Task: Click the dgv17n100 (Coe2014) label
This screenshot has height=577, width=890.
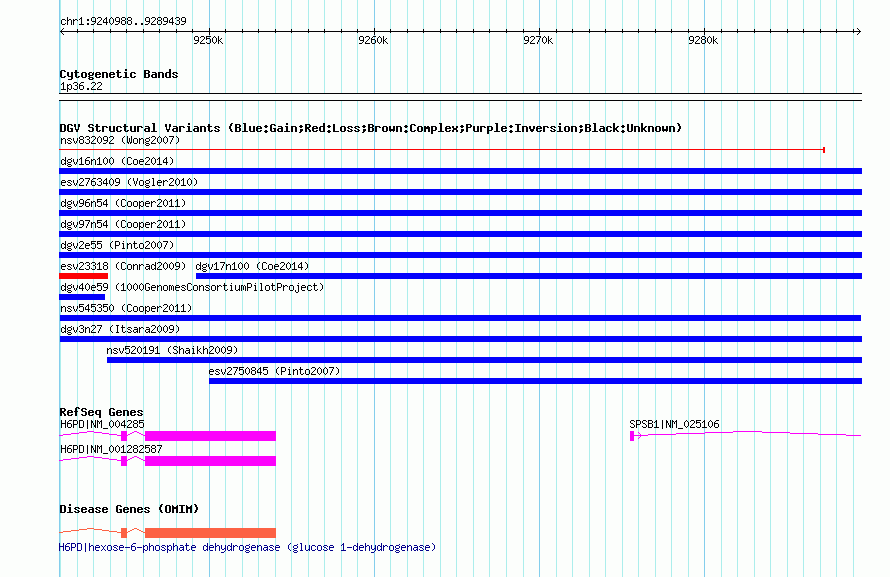Action: click(x=252, y=266)
